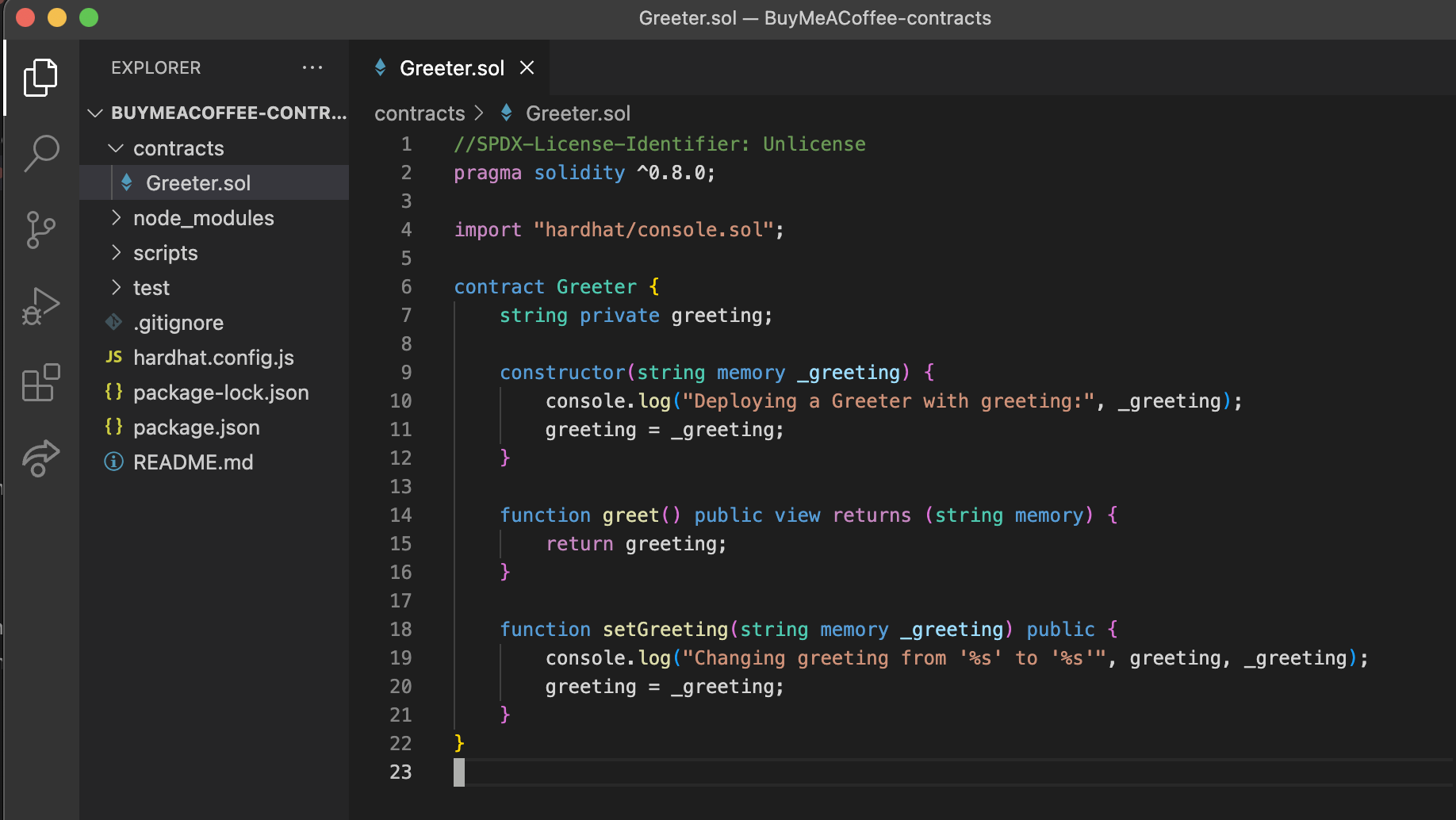Open the Explorer view in activity bar

(x=40, y=77)
